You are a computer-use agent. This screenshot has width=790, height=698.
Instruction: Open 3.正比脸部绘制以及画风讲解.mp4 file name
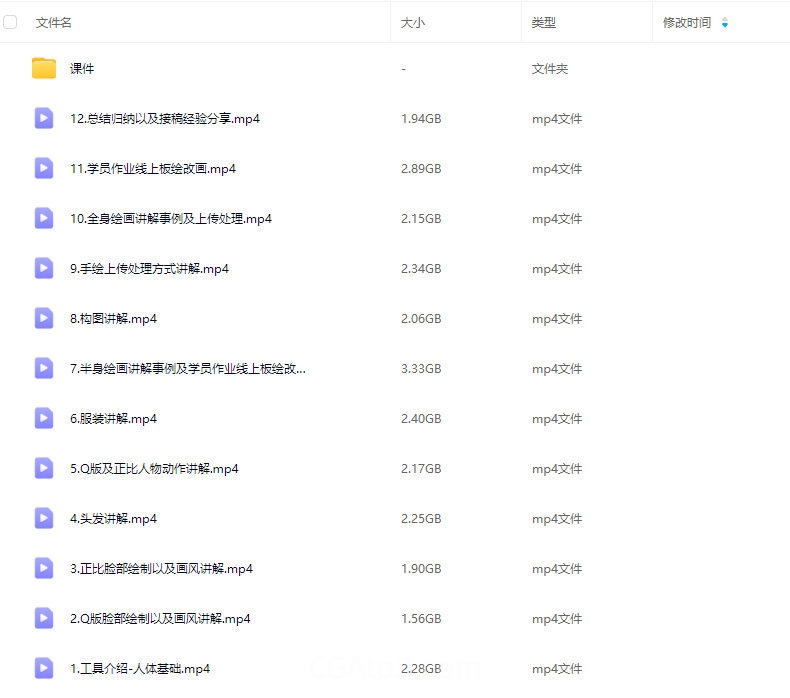(x=161, y=568)
